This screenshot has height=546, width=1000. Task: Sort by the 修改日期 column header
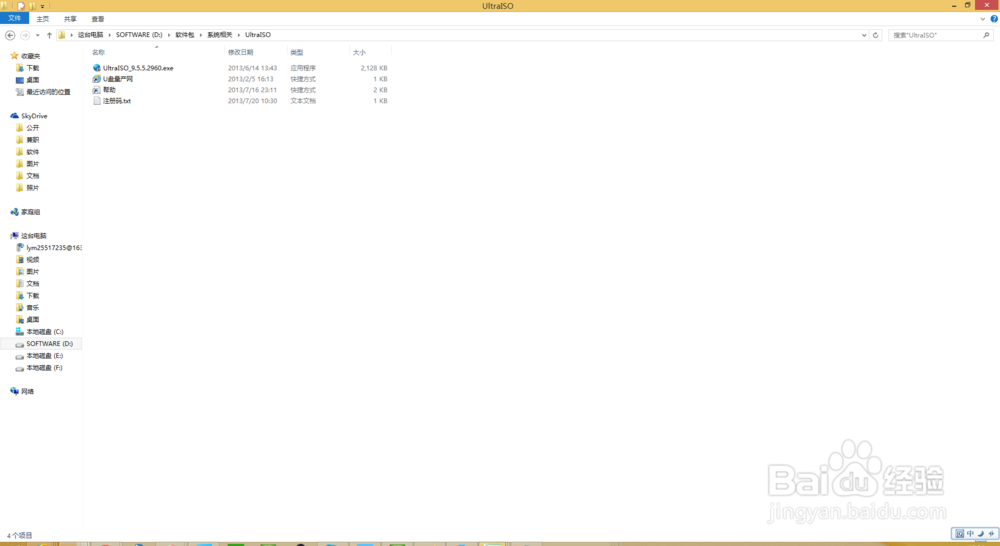tap(240, 52)
